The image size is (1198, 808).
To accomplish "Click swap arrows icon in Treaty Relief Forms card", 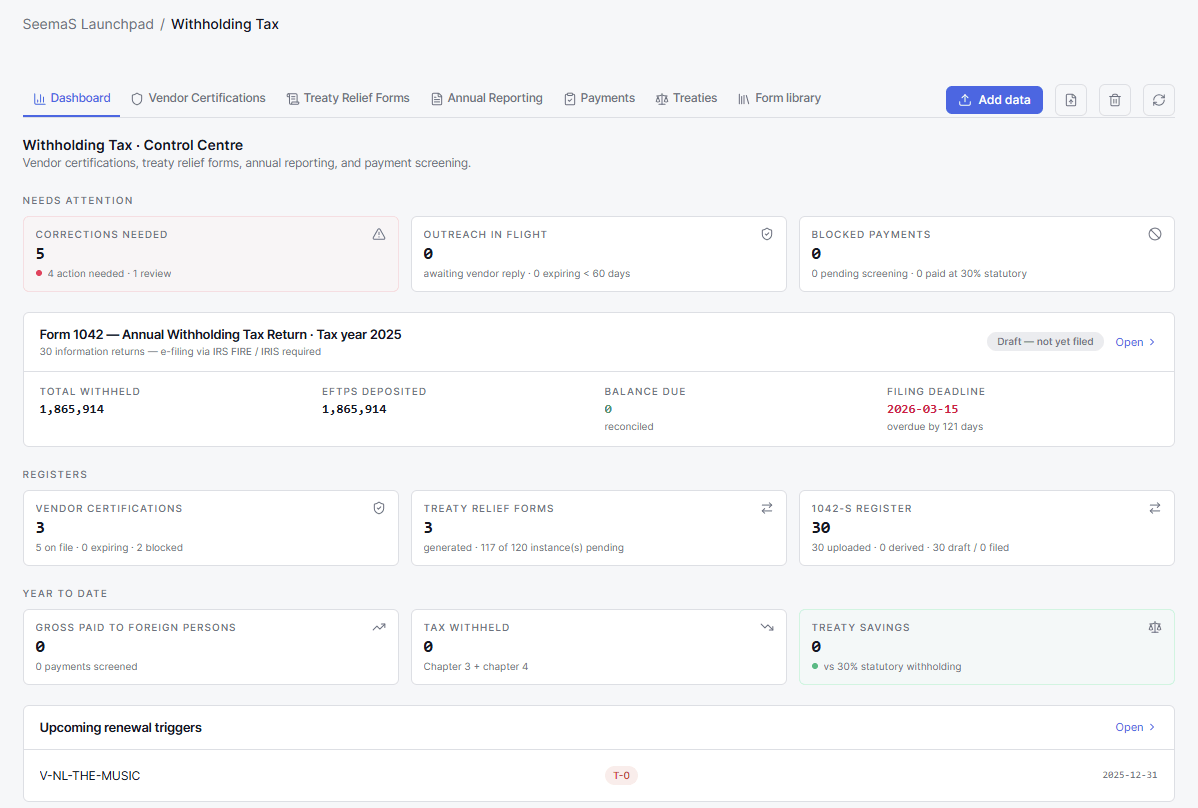I will 767,508.
